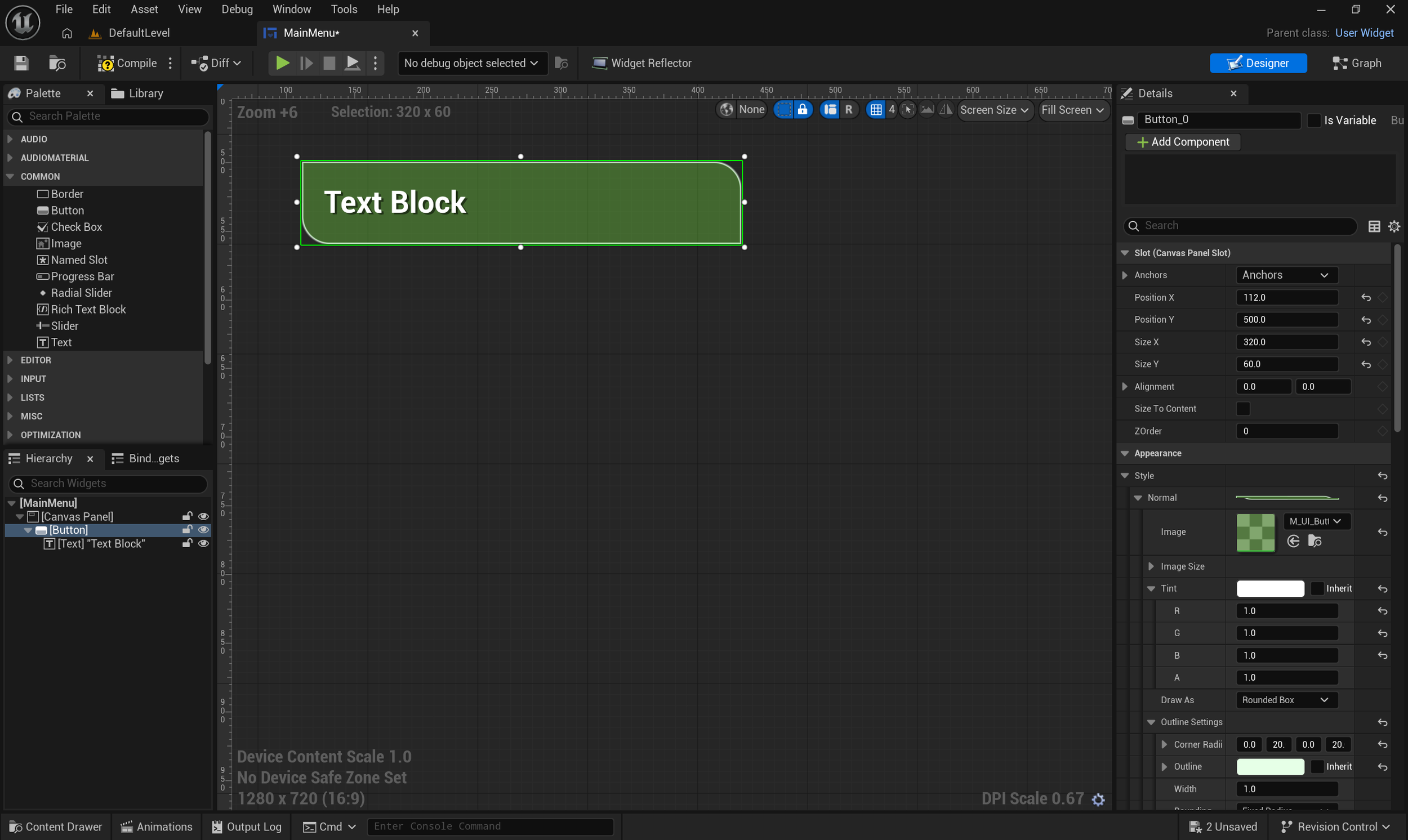
Task: Click the find debug object icon
Action: pos(561,63)
